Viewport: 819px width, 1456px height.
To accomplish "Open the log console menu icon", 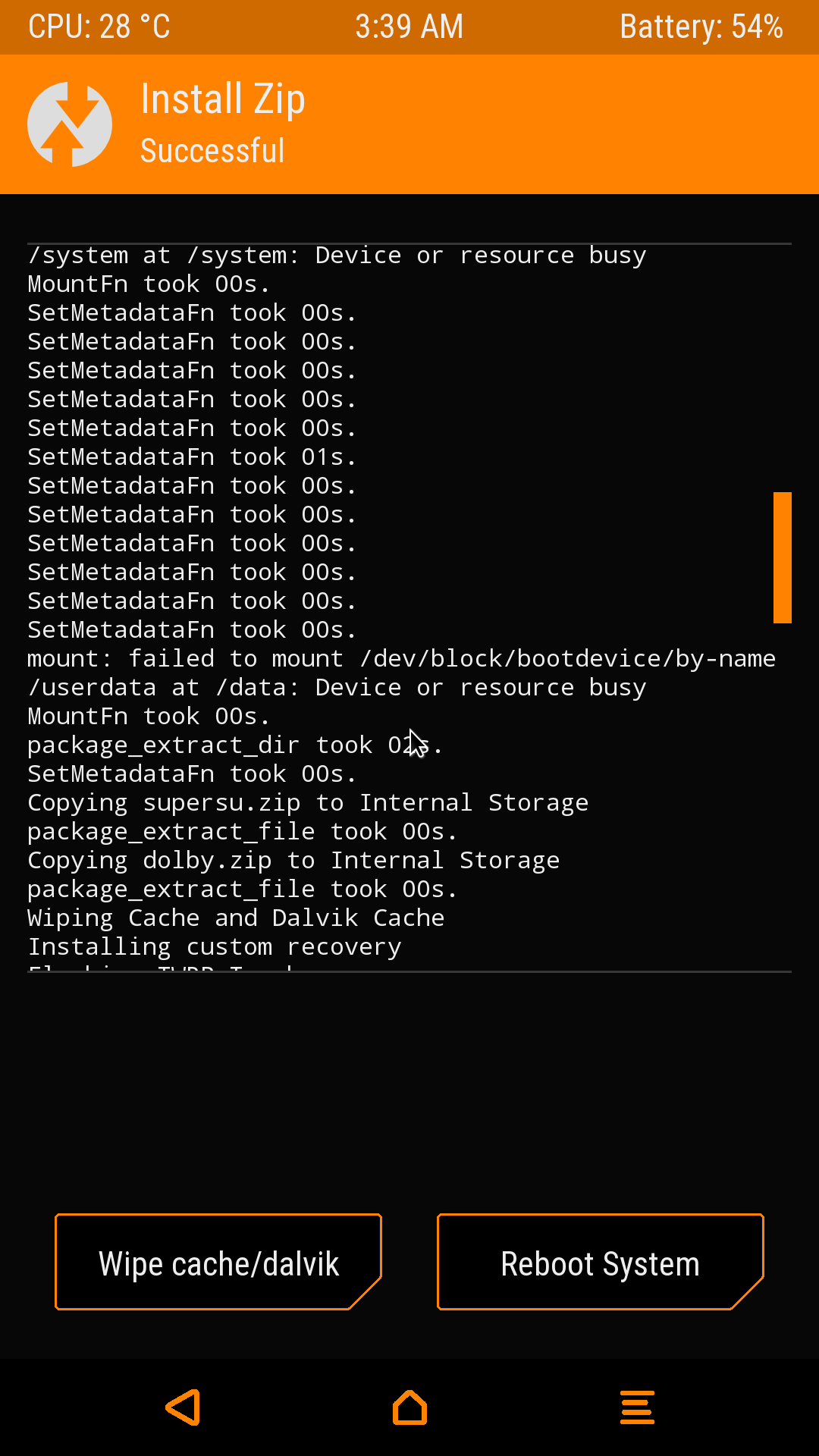I will click(637, 1407).
